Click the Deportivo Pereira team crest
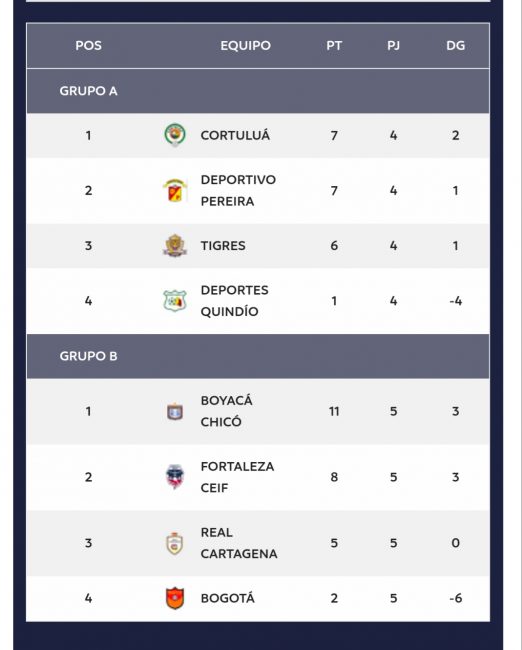This screenshot has width=522, height=650. pos(175,190)
